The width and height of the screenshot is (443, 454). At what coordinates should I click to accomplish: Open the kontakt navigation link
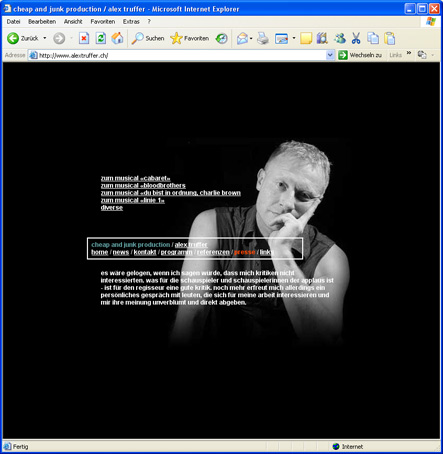[x=145, y=252]
